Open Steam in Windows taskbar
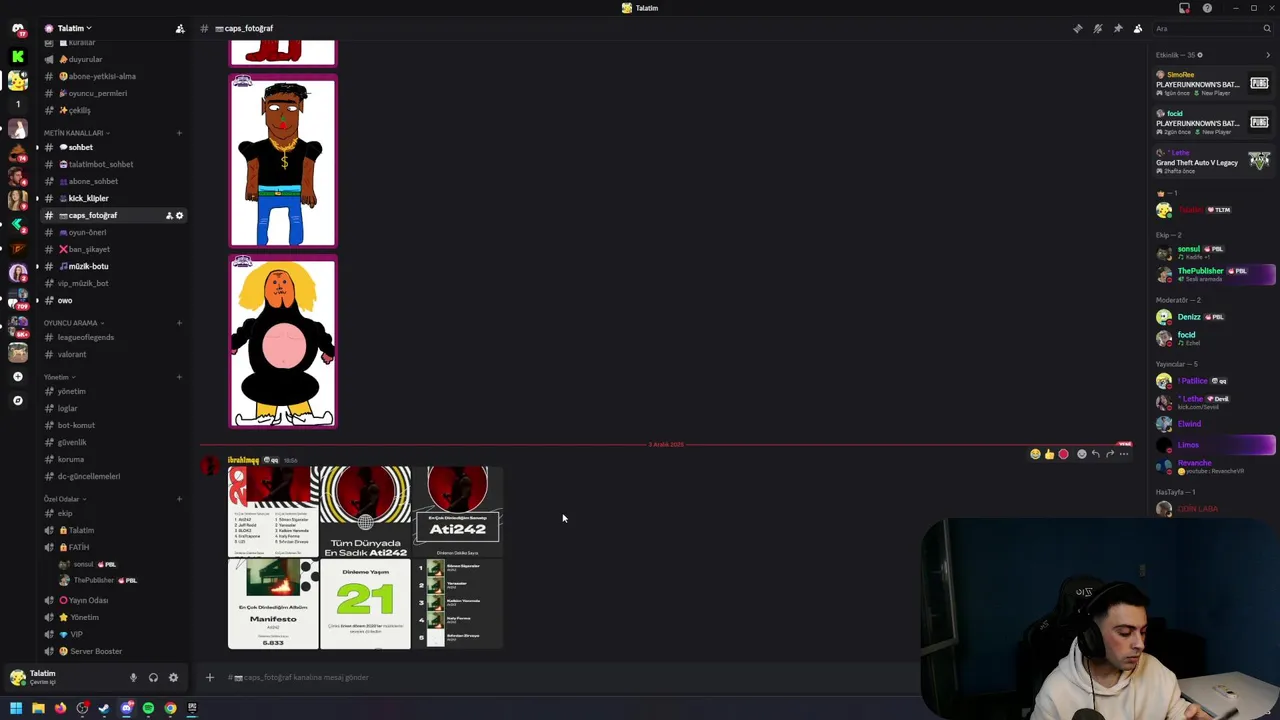 coord(104,709)
